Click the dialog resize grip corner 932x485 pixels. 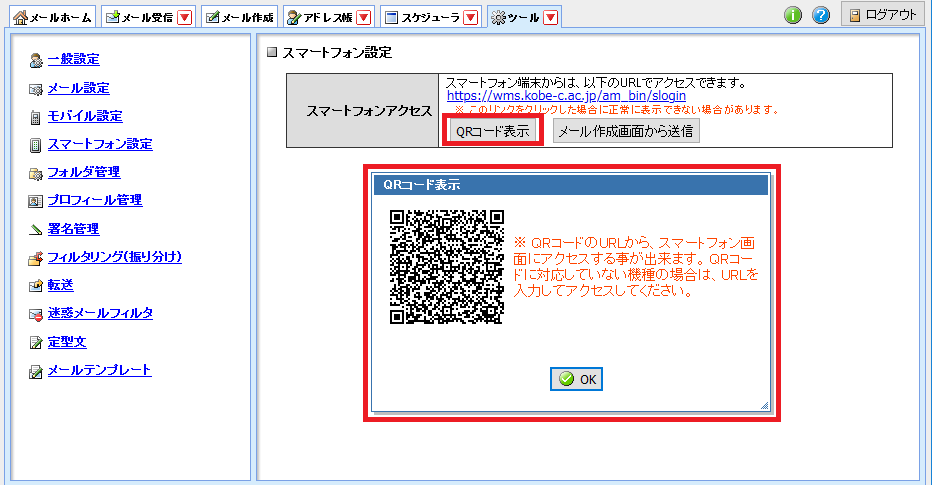coord(764,405)
